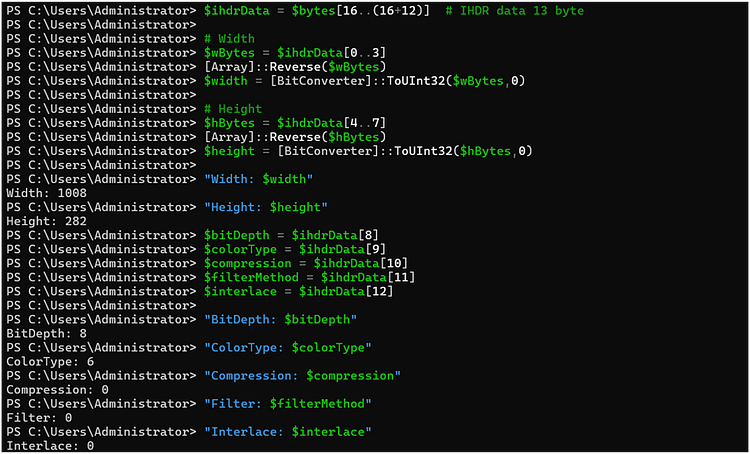Click the 'Height: 282' output line
This screenshot has height=454, width=750.
46,221
